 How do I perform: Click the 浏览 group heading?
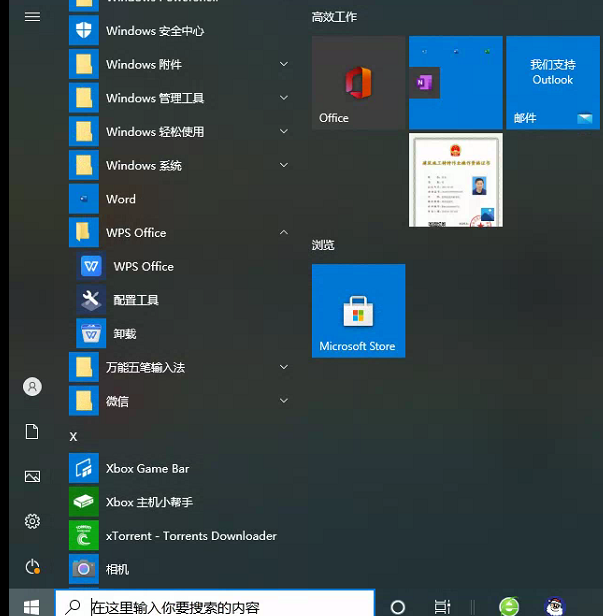tap(323, 245)
